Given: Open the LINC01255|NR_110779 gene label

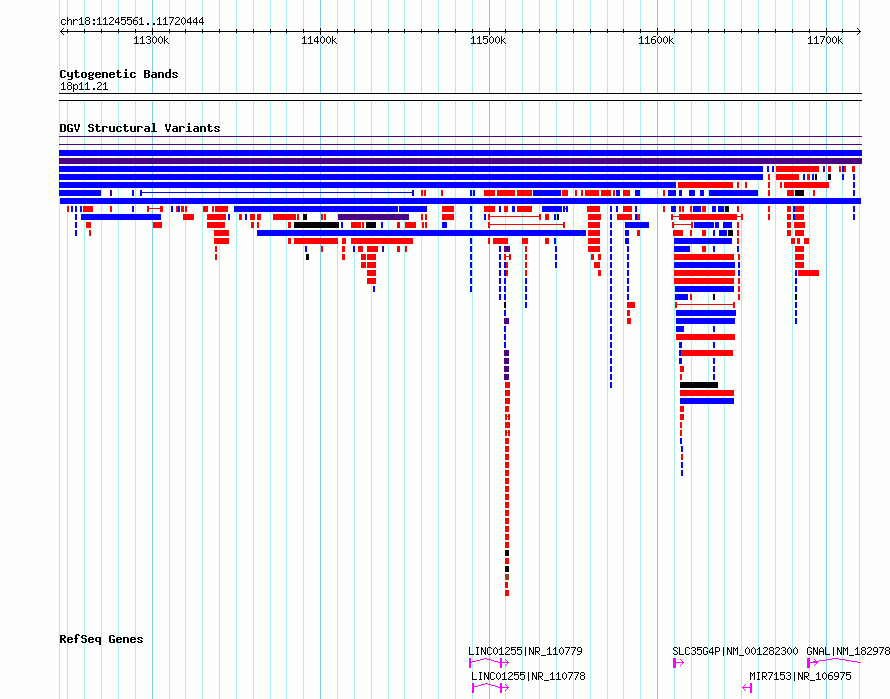Looking at the screenshot, I should pos(525,651).
